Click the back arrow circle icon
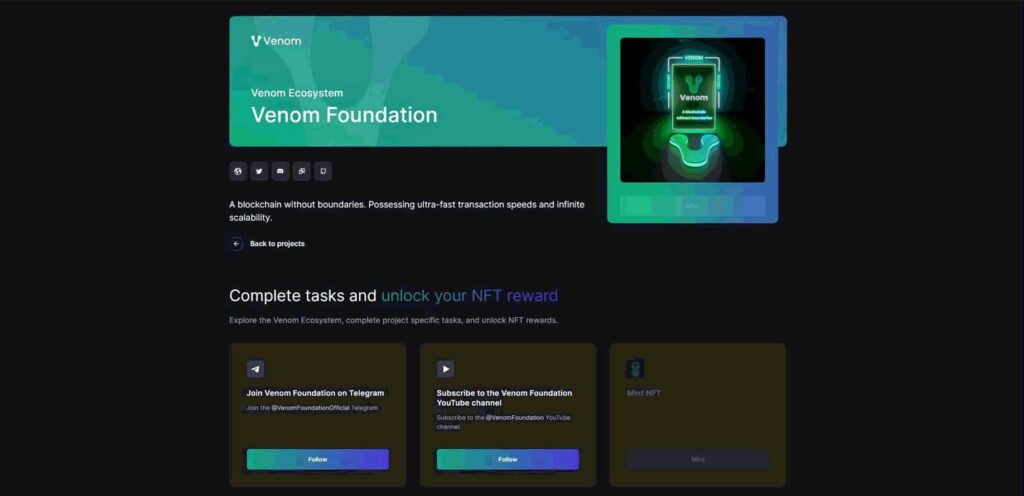This screenshot has width=1024, height=496. [236, 243]
